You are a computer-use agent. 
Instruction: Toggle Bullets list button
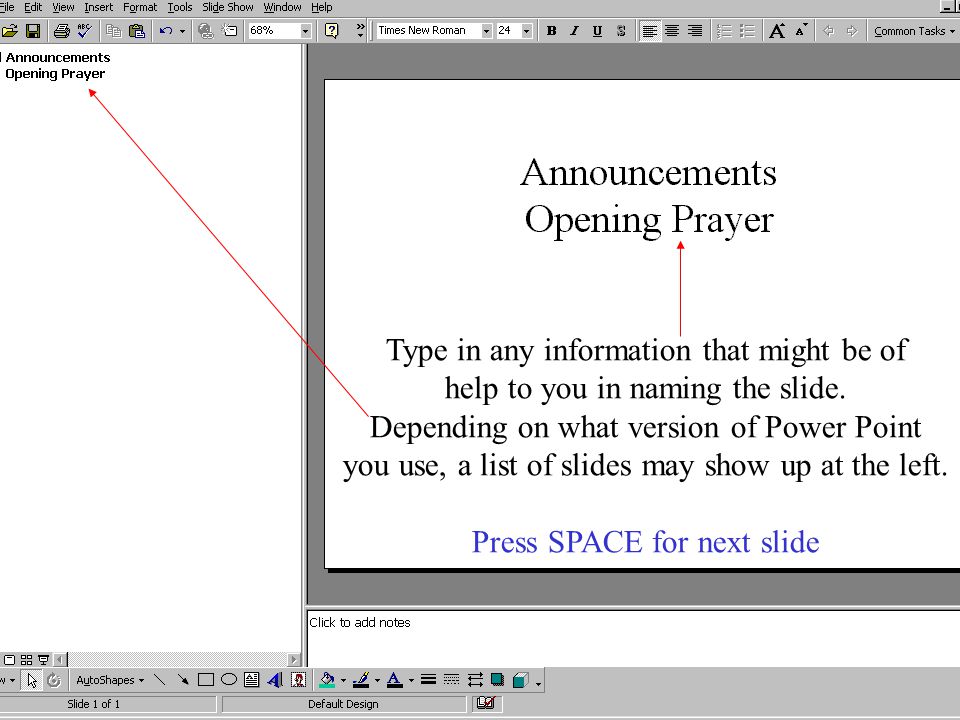748,31
